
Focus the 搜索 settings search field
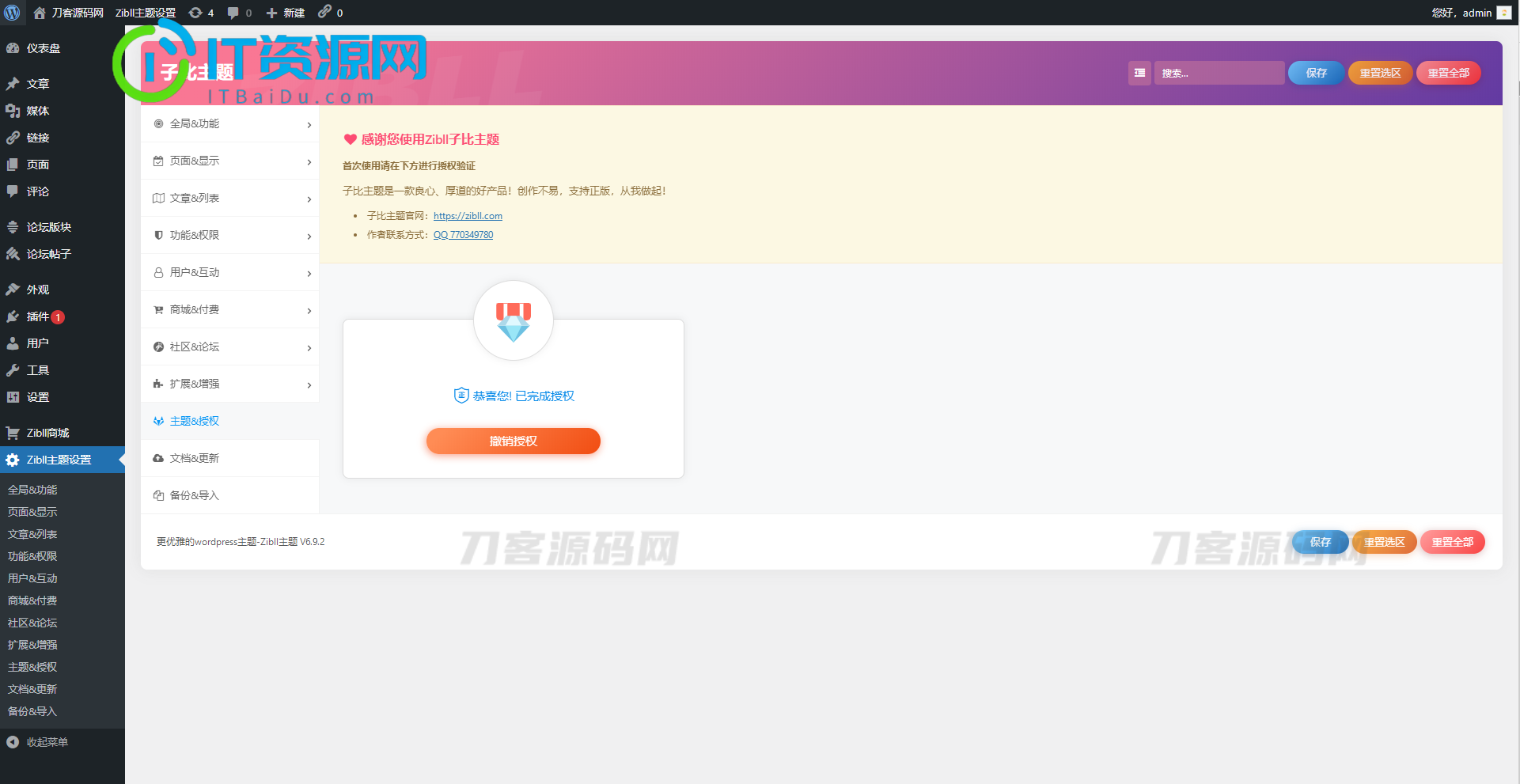(x=1219, y=73)
